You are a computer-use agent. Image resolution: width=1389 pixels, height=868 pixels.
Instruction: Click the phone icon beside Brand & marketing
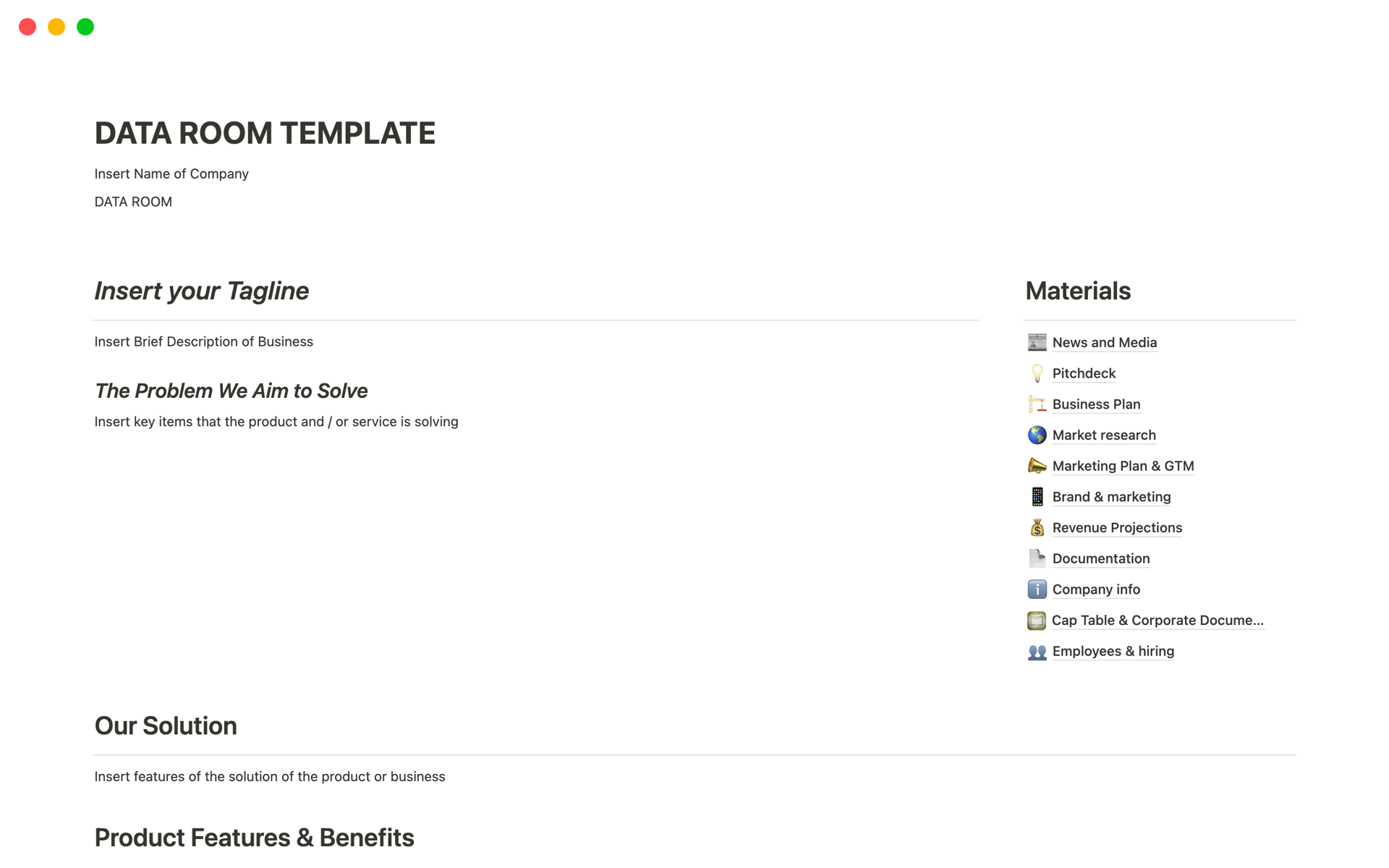tap(1037, 497)
